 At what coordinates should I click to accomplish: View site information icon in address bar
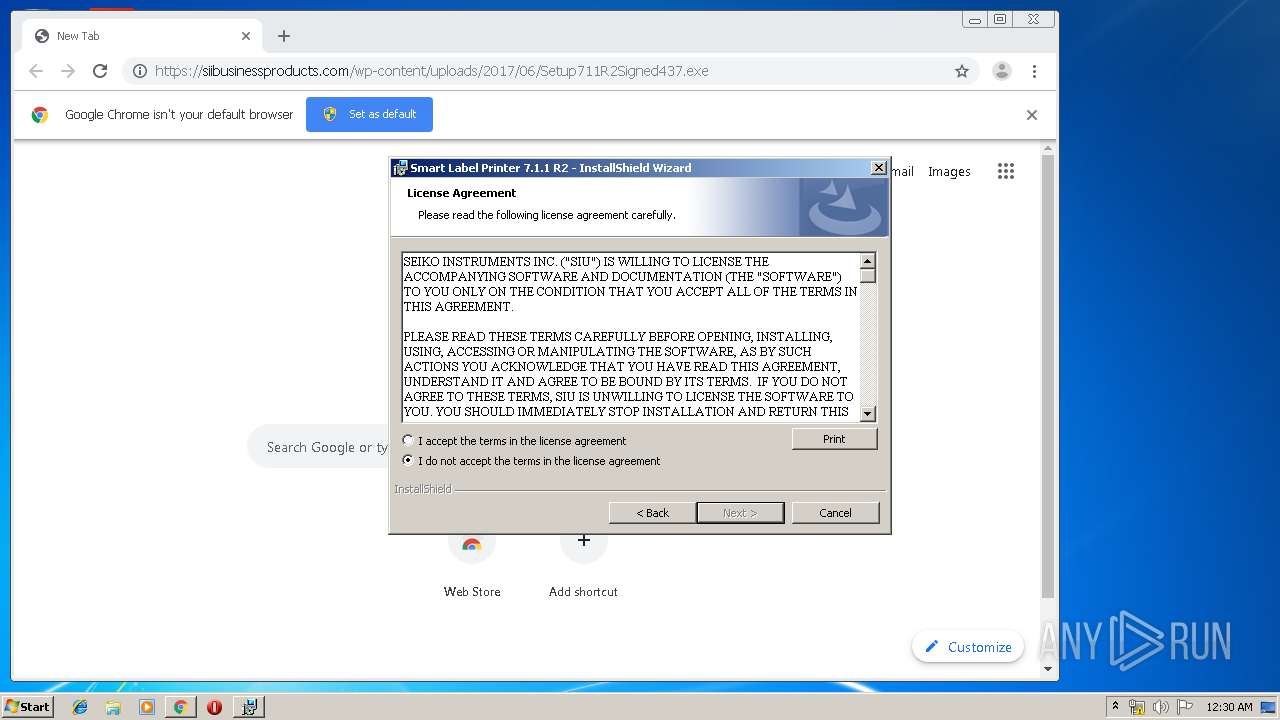pos(140,71)
